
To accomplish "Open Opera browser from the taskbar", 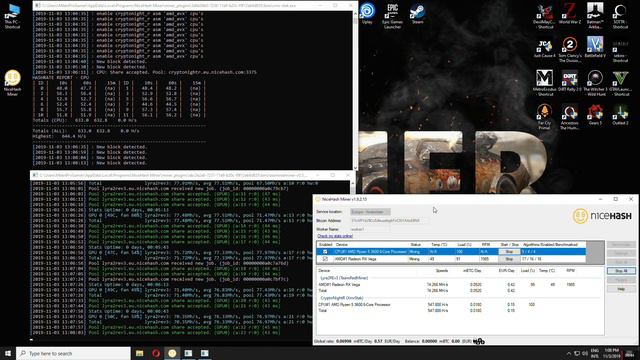I will pyautogui.click(x=156, y=353).
